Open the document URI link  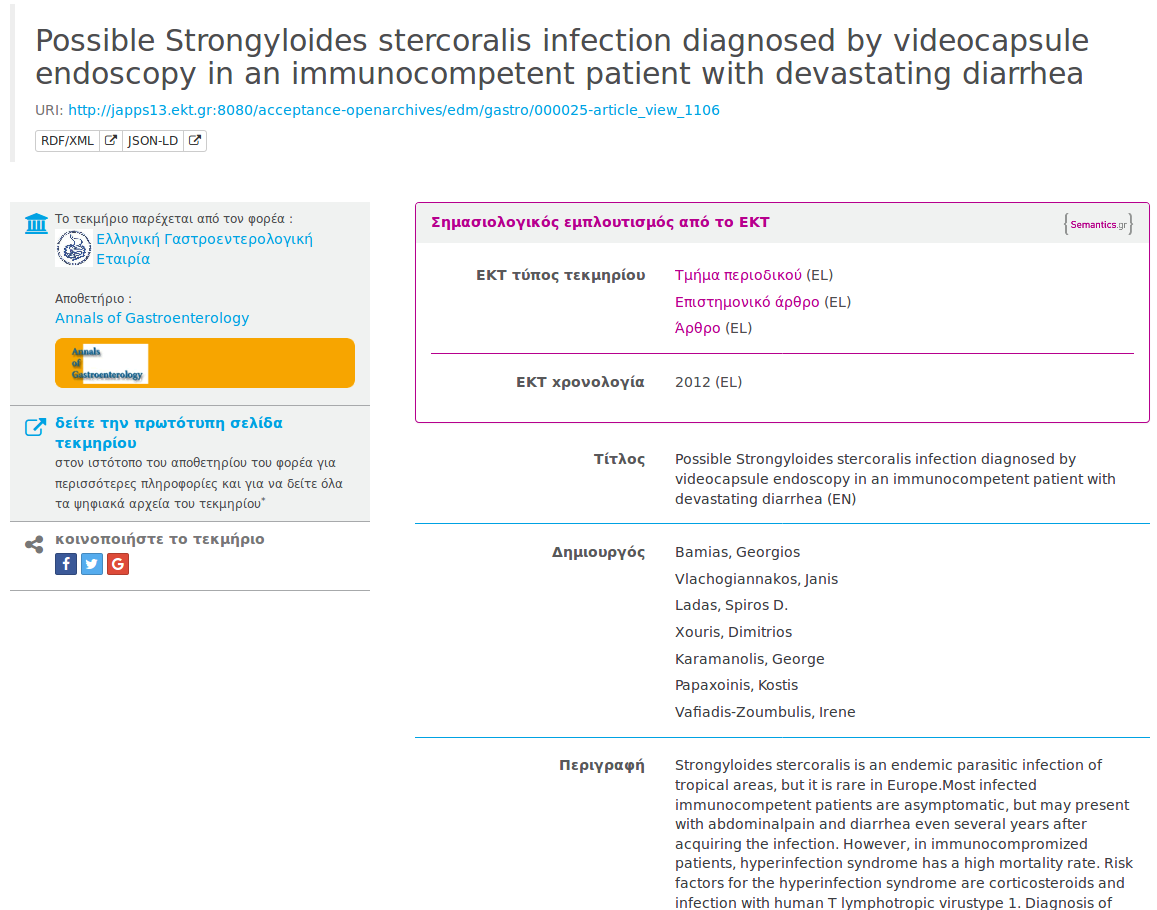pyautogui.click(x=393, y=110)
